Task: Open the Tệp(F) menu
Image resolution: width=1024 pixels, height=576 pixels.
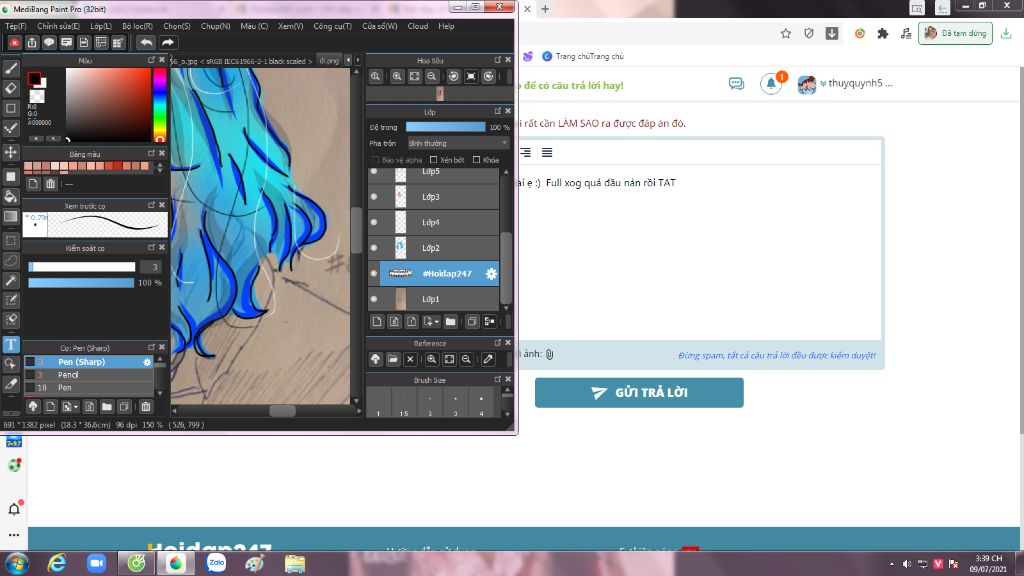Action: tap(16, 26)
